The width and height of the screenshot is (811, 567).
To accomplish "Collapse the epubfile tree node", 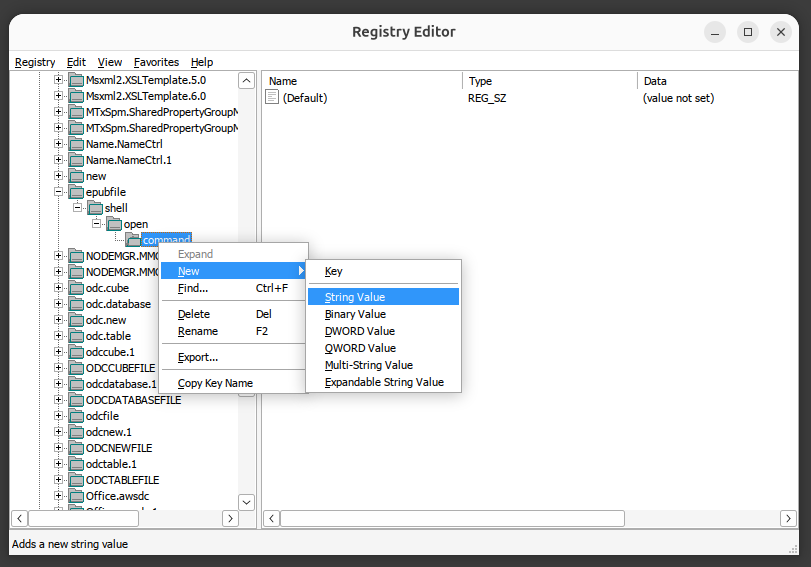I will click(58, 192).
